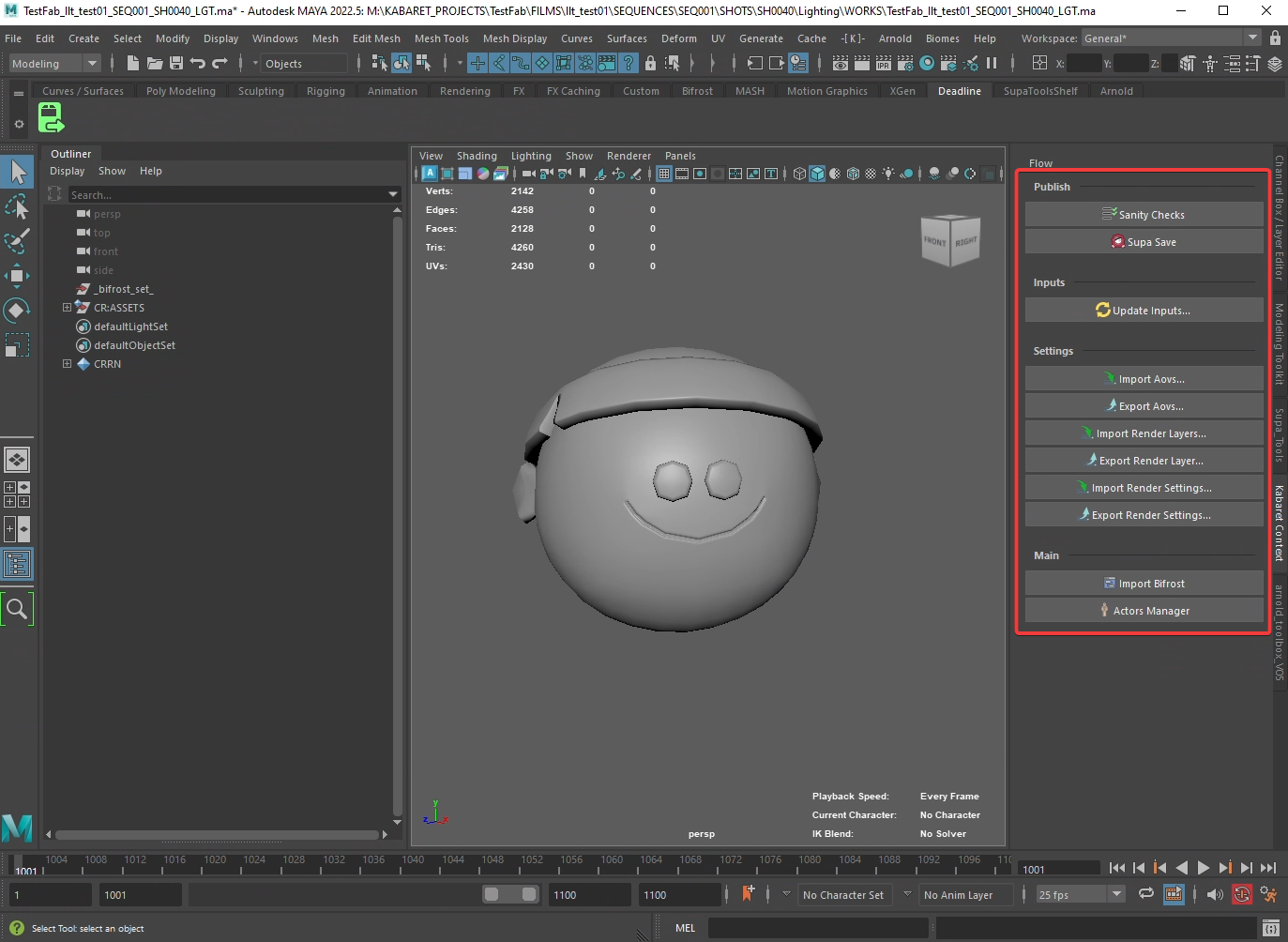
Task: Click the Outliner horizontal scrollbar
Action: (x=217, y=834)
